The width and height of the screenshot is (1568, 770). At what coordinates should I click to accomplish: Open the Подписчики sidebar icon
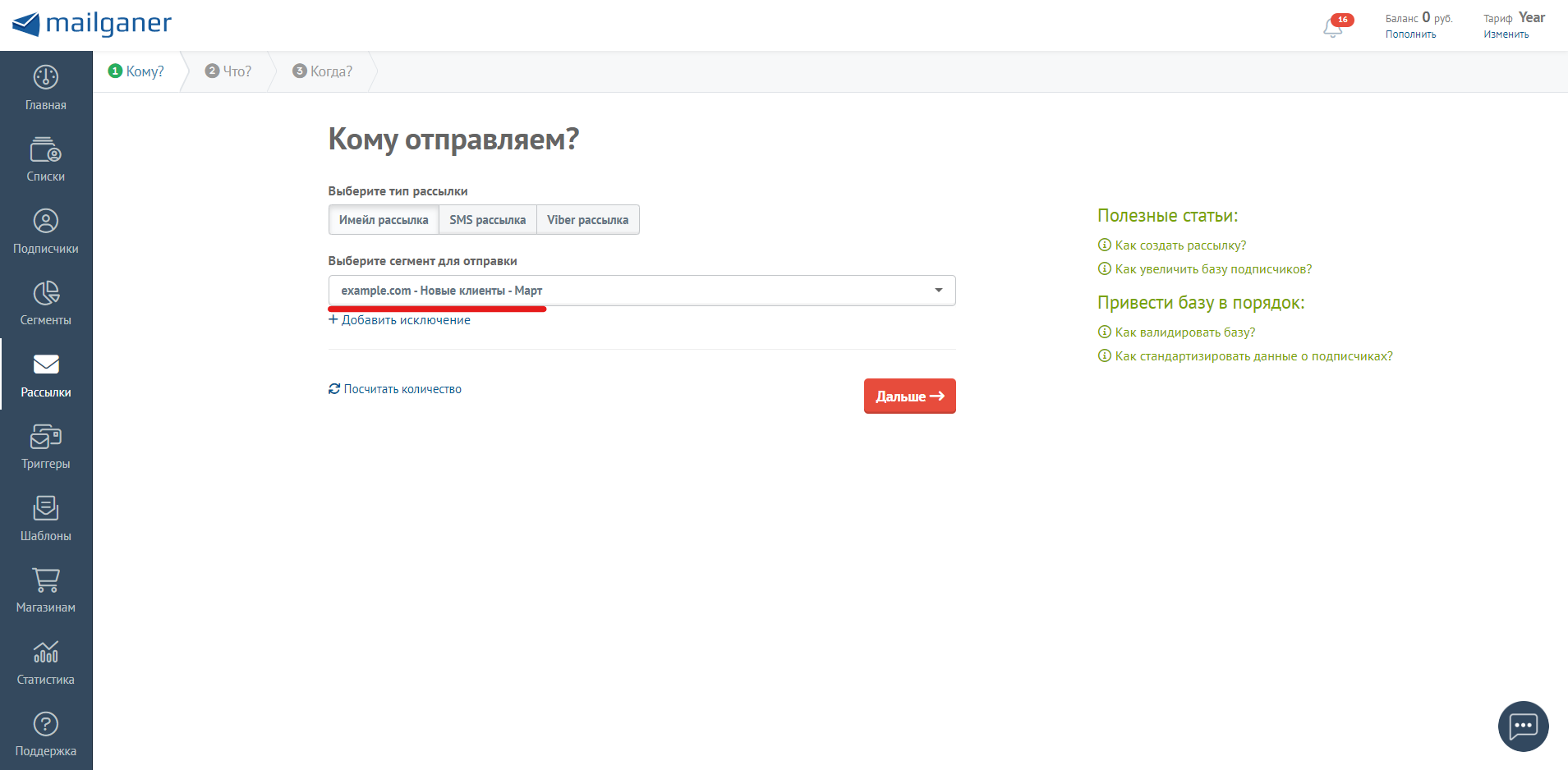point(46,222)
